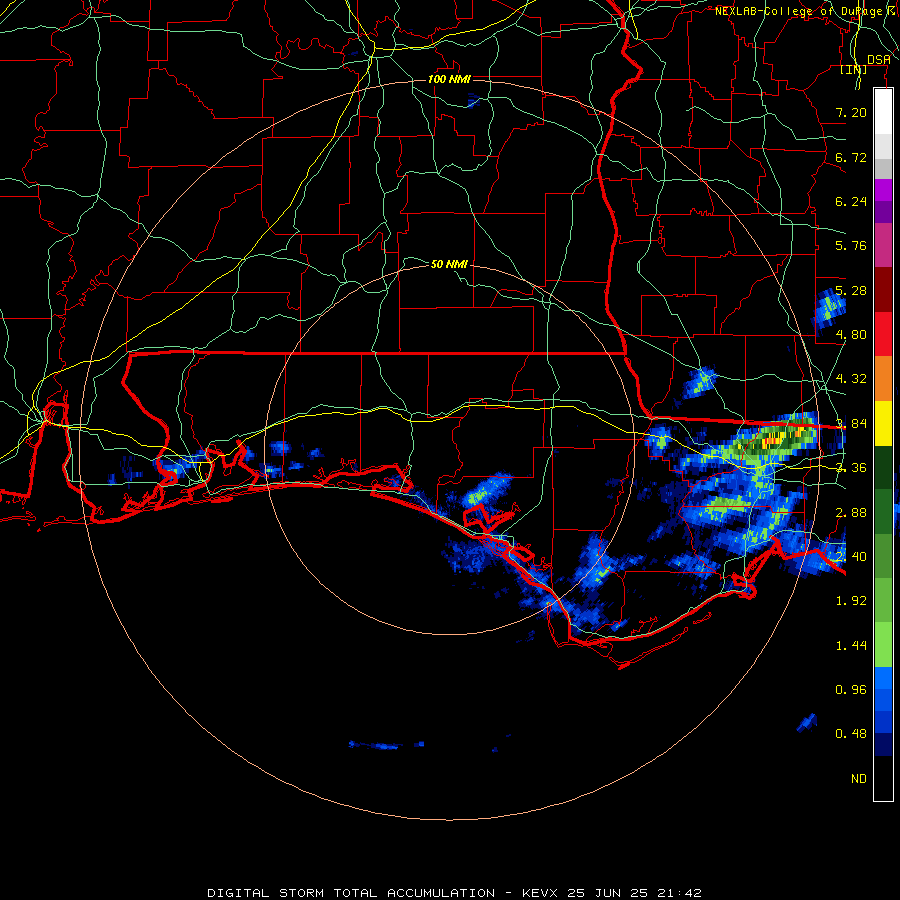The image size is (900, 900).
Task: Click the 50 NMI range ring label
Action: point(449,264)
